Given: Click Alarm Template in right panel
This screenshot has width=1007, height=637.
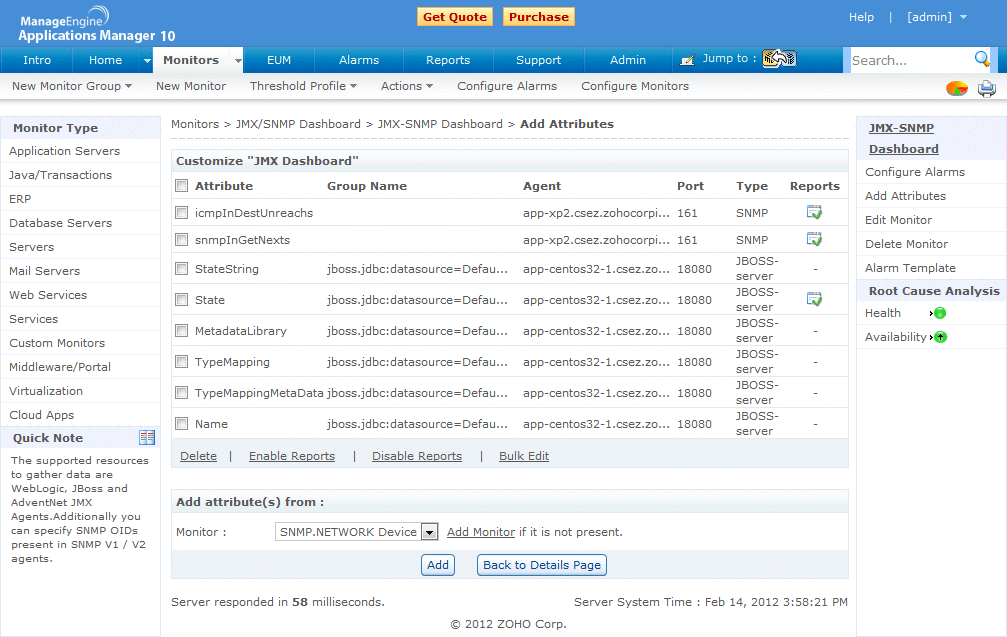Looking at the screenshot, I should [x=910, y=268].
